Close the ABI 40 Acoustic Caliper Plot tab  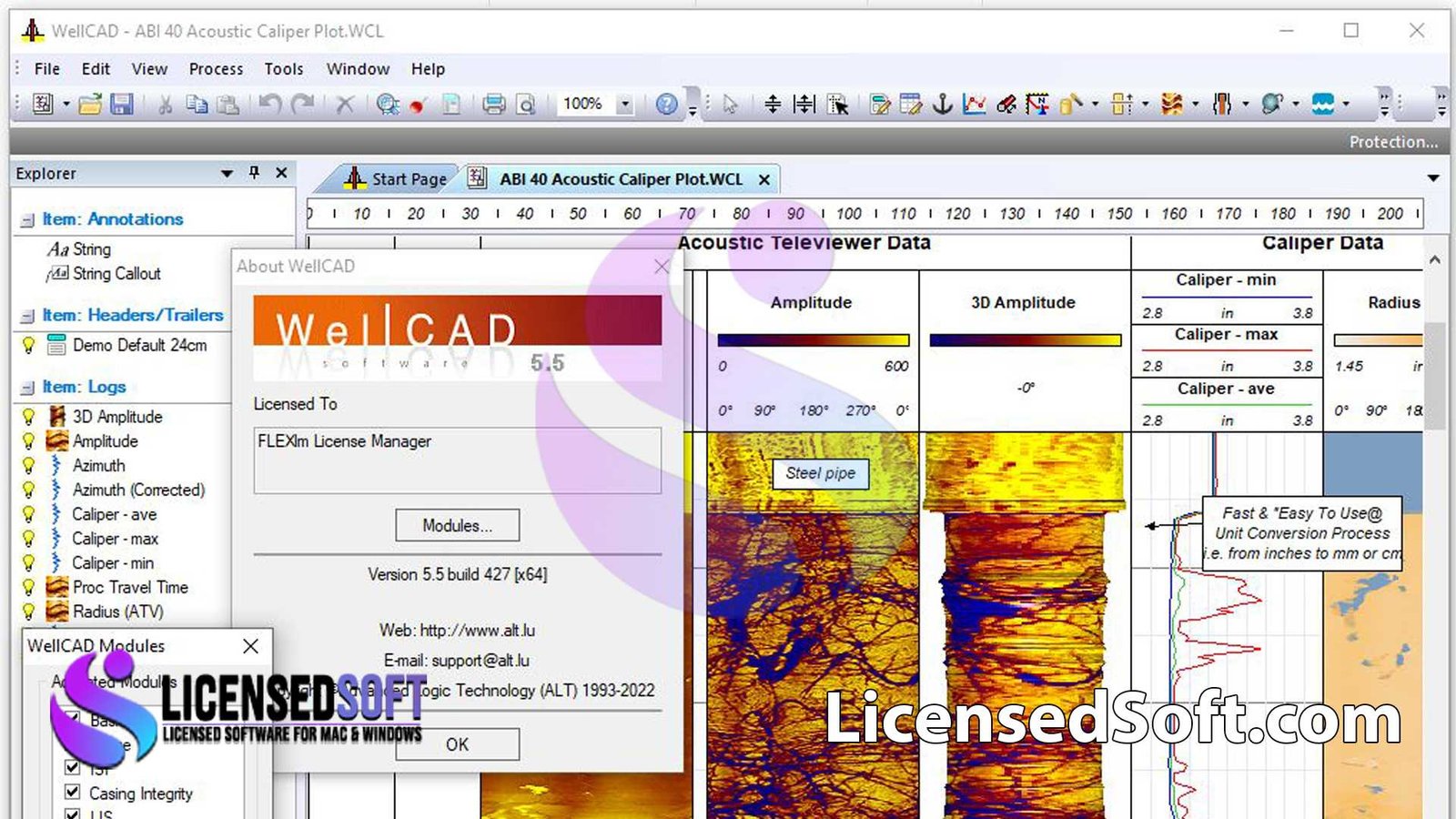[x=764, y=179]
